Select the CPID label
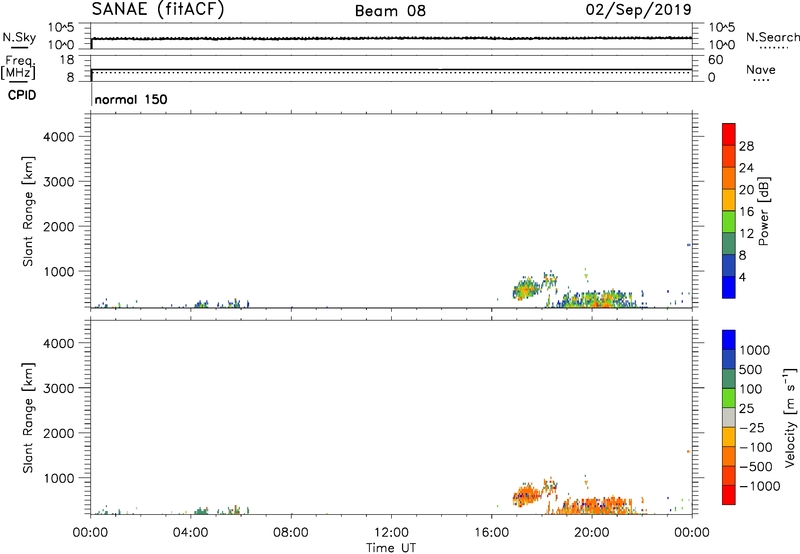The image size is (800, 554). coord(22,95)
